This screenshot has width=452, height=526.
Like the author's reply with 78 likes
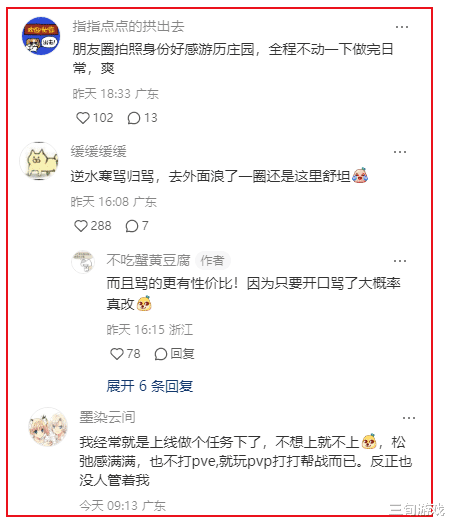point(117,354)
